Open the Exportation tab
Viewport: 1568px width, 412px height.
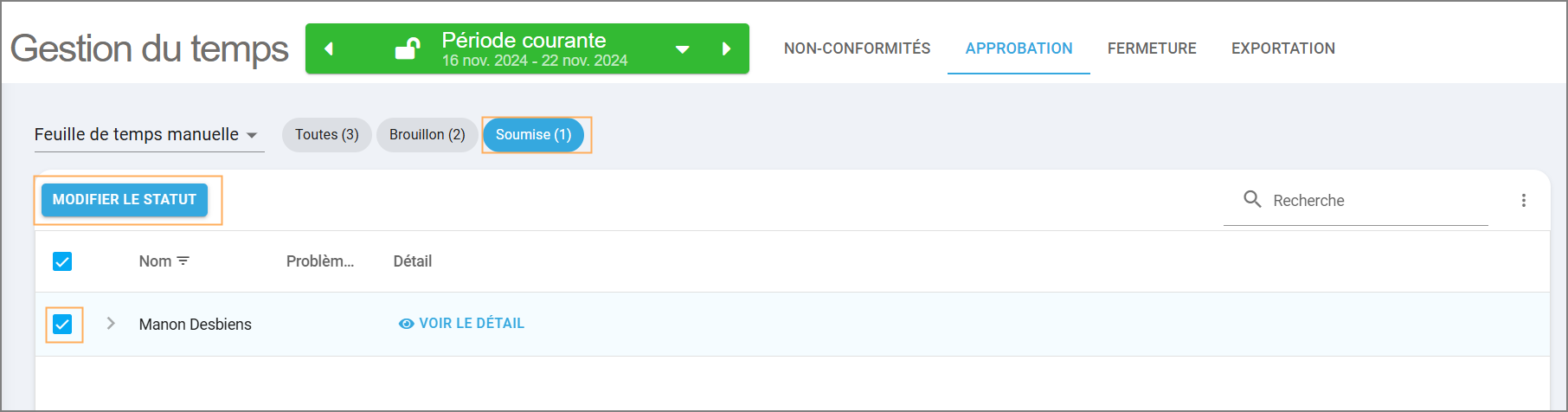click(x=1282, y=48)
